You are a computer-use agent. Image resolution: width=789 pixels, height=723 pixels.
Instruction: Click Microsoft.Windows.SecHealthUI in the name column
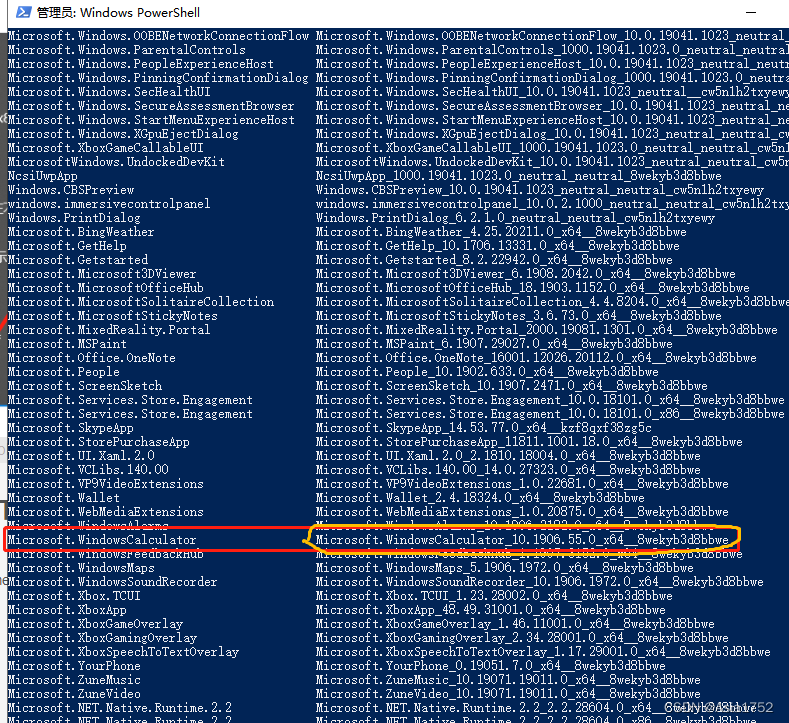coord(109,92)
